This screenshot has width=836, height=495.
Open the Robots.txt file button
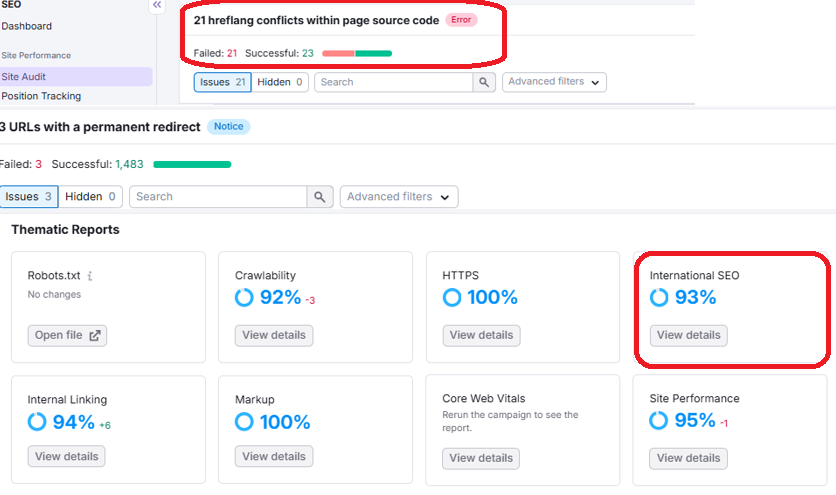point(67,336)
